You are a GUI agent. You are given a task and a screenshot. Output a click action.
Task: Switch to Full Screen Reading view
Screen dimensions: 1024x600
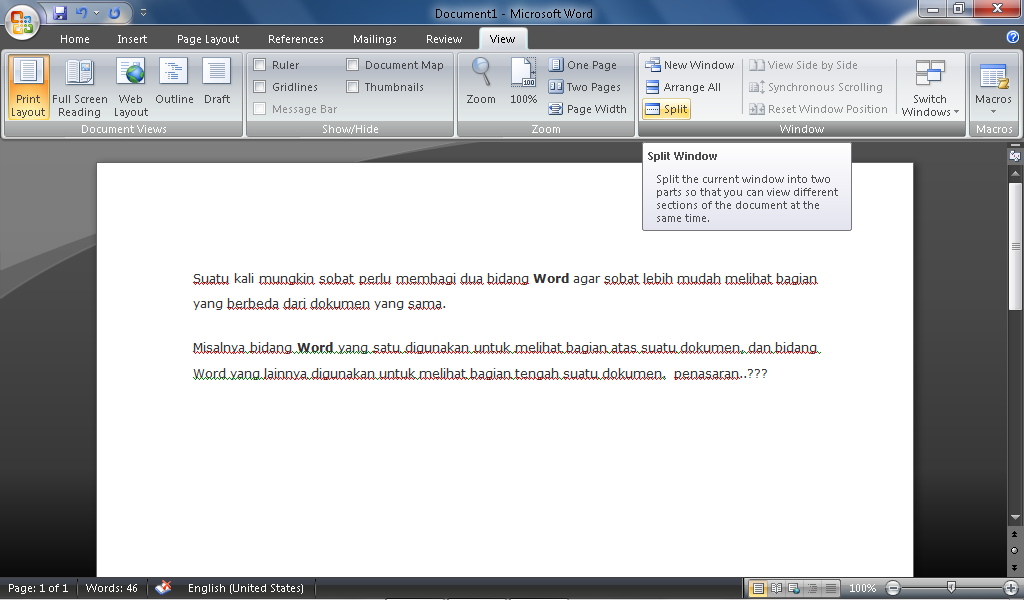click(80, 87)
